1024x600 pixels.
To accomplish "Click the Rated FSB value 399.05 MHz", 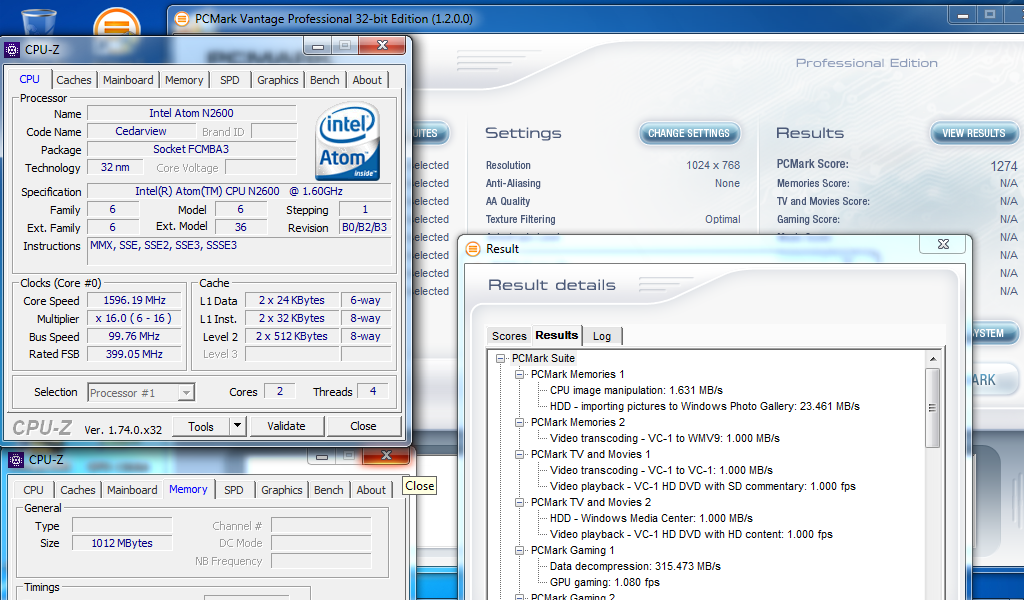I will pyautogui.click(x=135, y=354).
